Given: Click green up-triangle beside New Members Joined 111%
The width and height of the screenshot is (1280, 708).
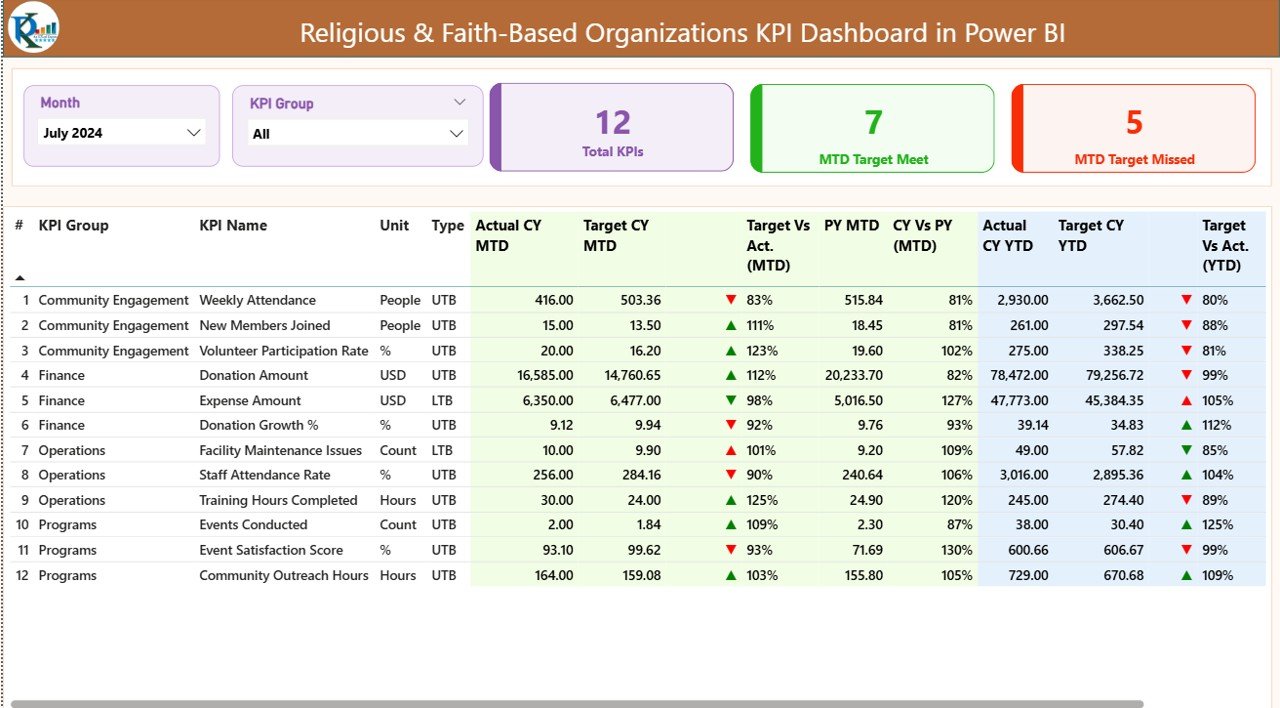Looking at the screenshot, I should pyautogui.click(x=729, y=325).
